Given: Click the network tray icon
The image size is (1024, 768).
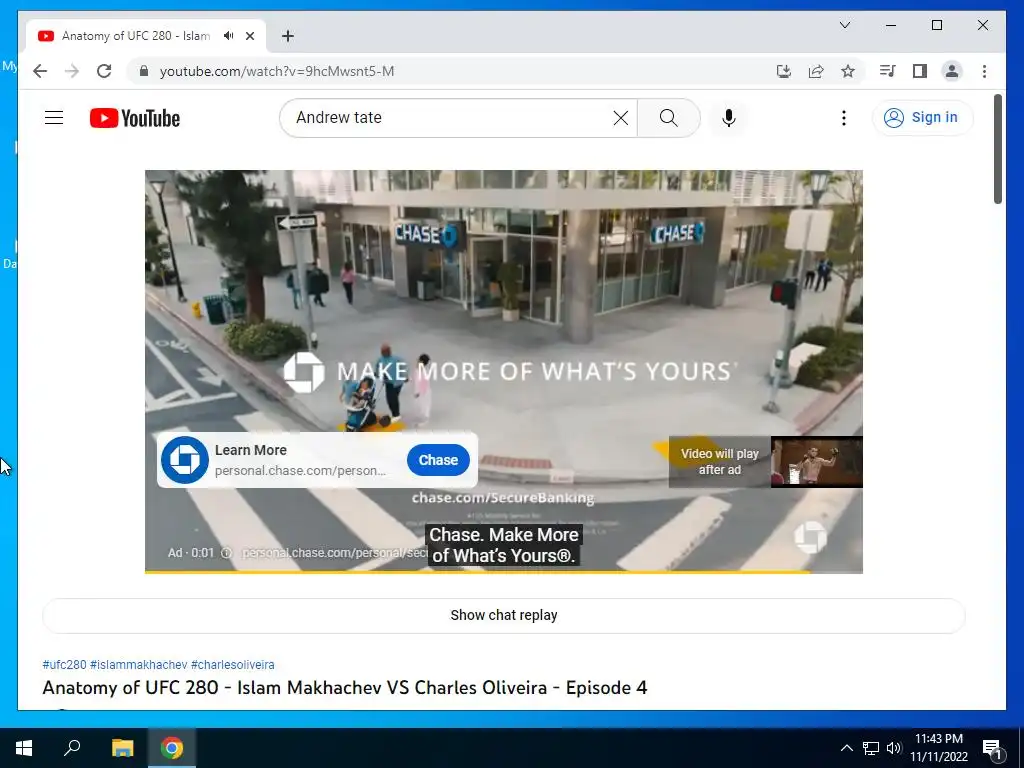Looking at the screenshot, I should click(871, 748).
